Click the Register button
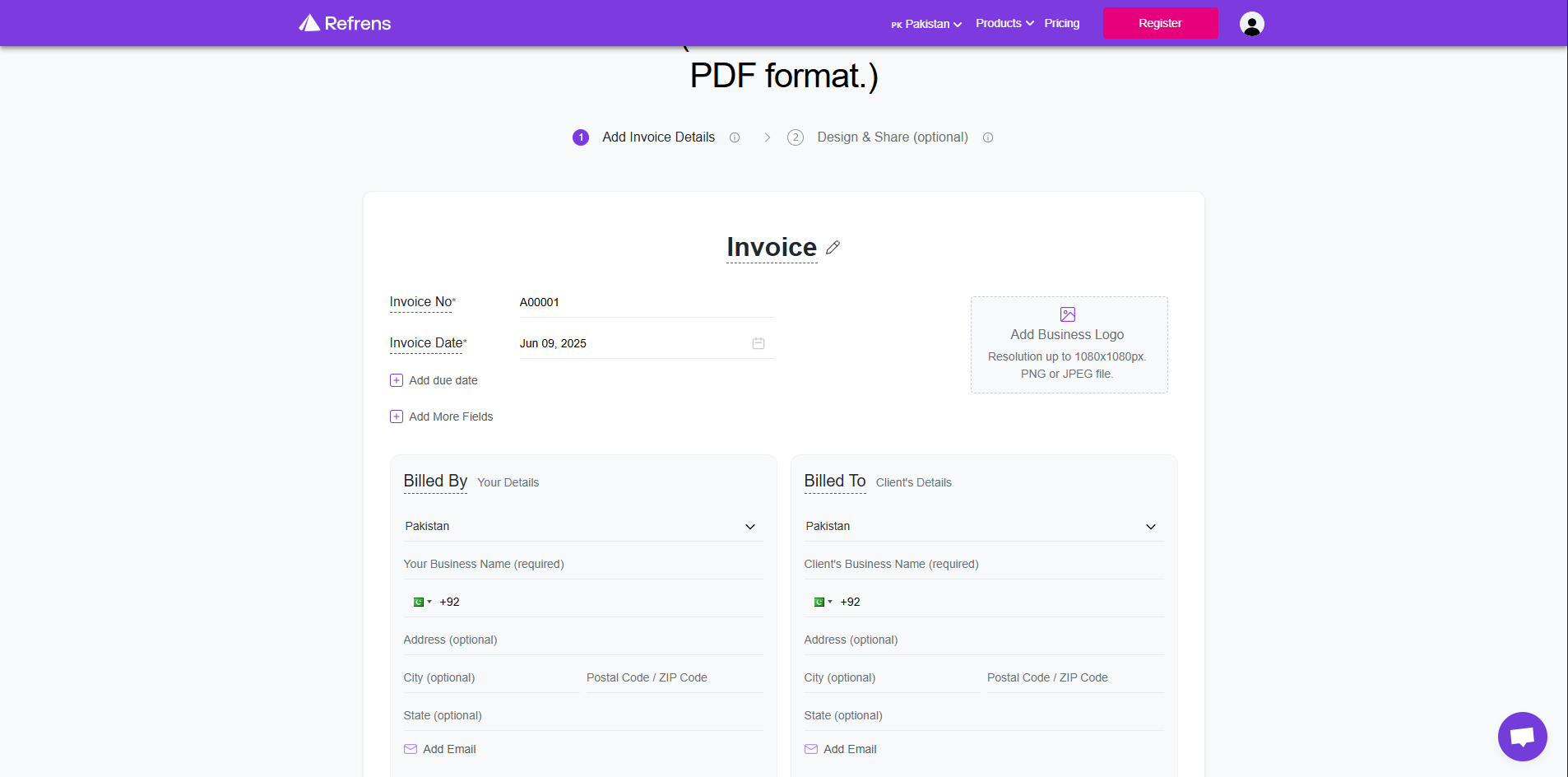Viewport: 1568px width, 777px height. (x=1160, y=23)
